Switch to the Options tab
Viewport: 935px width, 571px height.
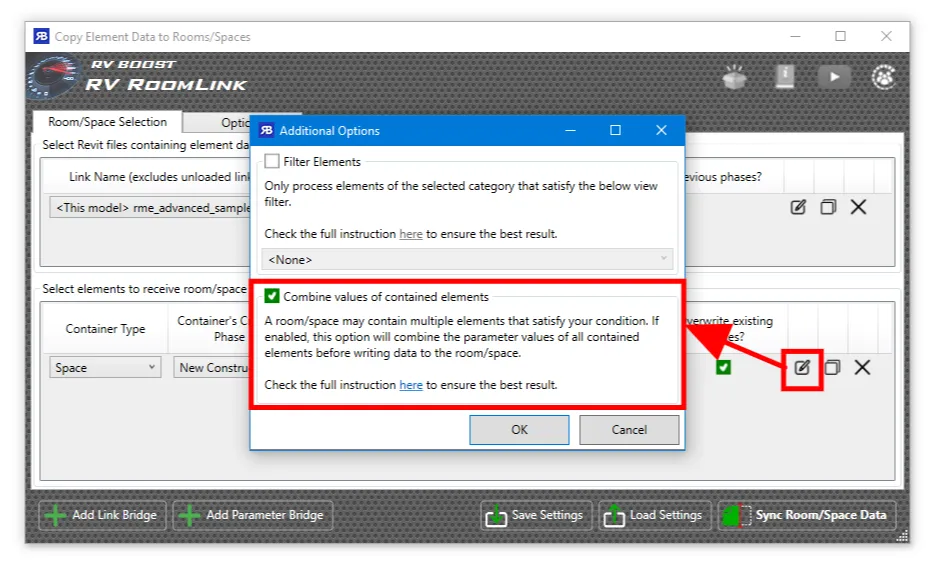pos(217,123)
